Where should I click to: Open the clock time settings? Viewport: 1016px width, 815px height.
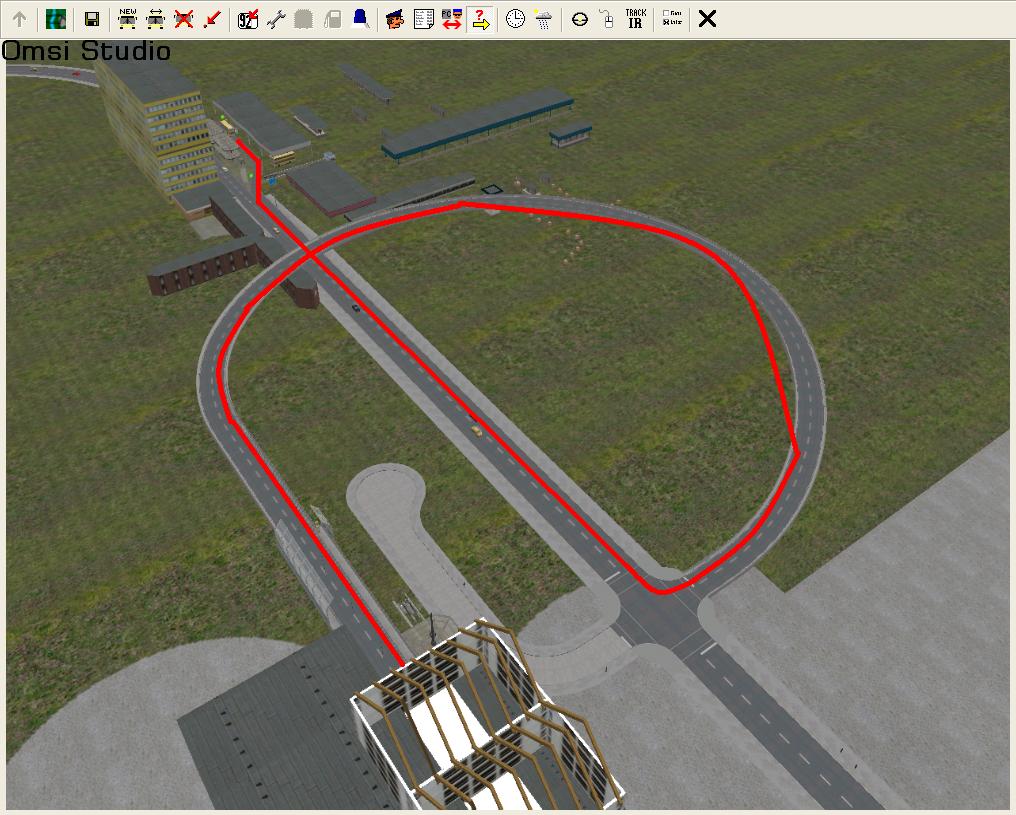(x=515, y=19)
